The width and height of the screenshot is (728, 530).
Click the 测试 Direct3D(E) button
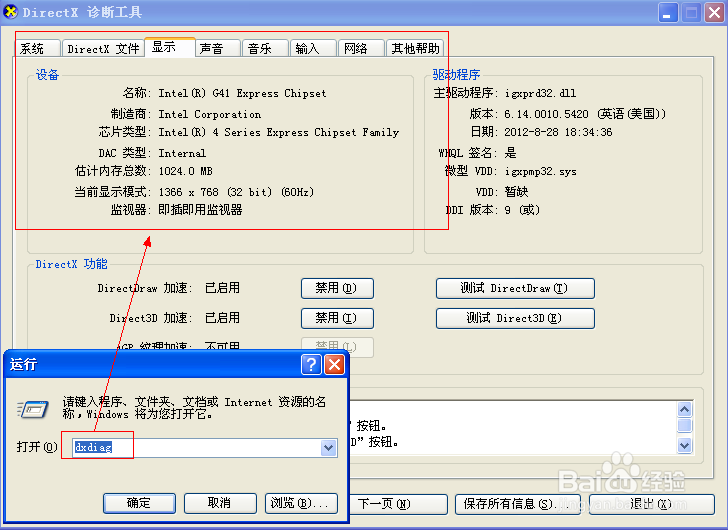pyautogui.click(x=515, y=318)
